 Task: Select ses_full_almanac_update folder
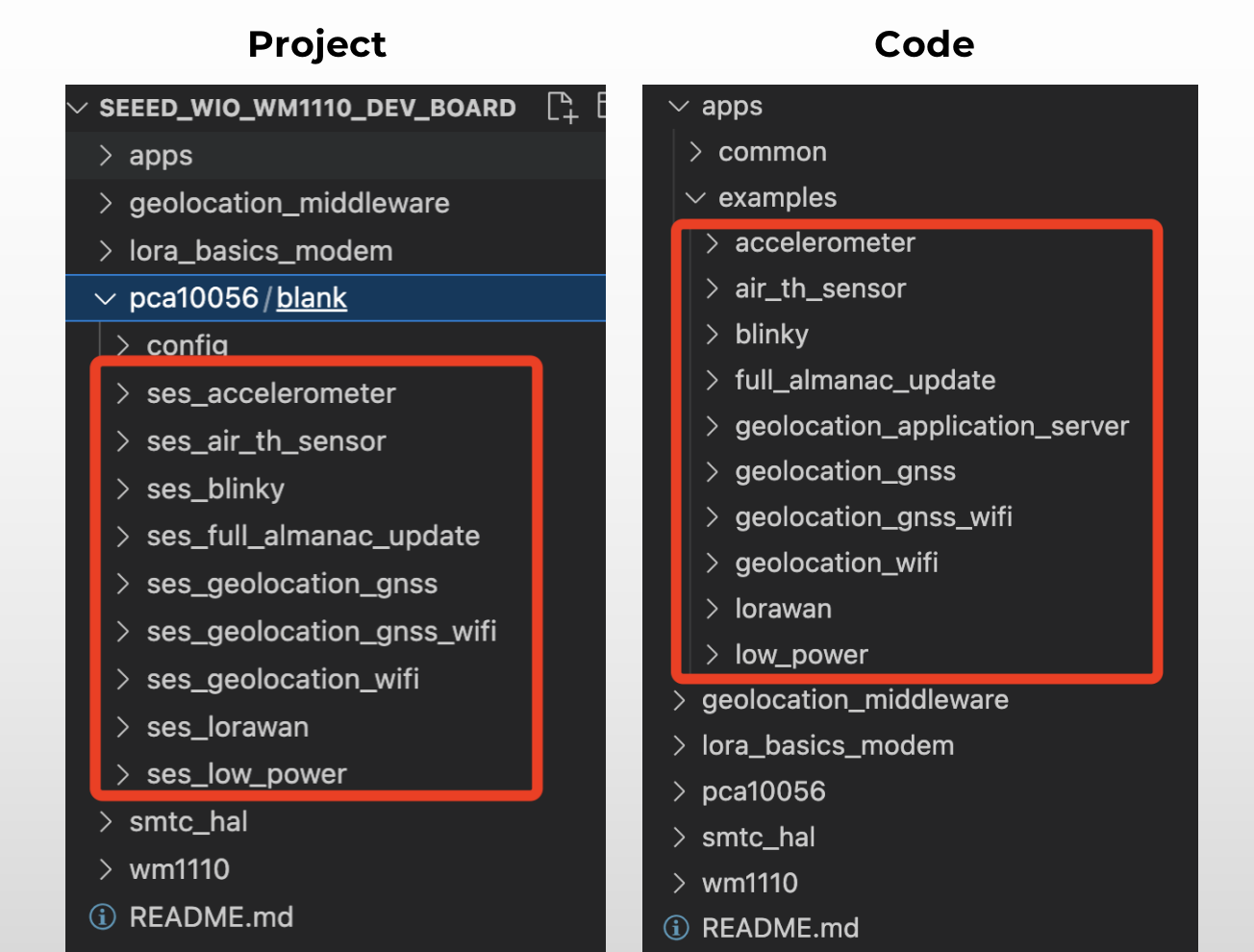click(x=313, y=536)
